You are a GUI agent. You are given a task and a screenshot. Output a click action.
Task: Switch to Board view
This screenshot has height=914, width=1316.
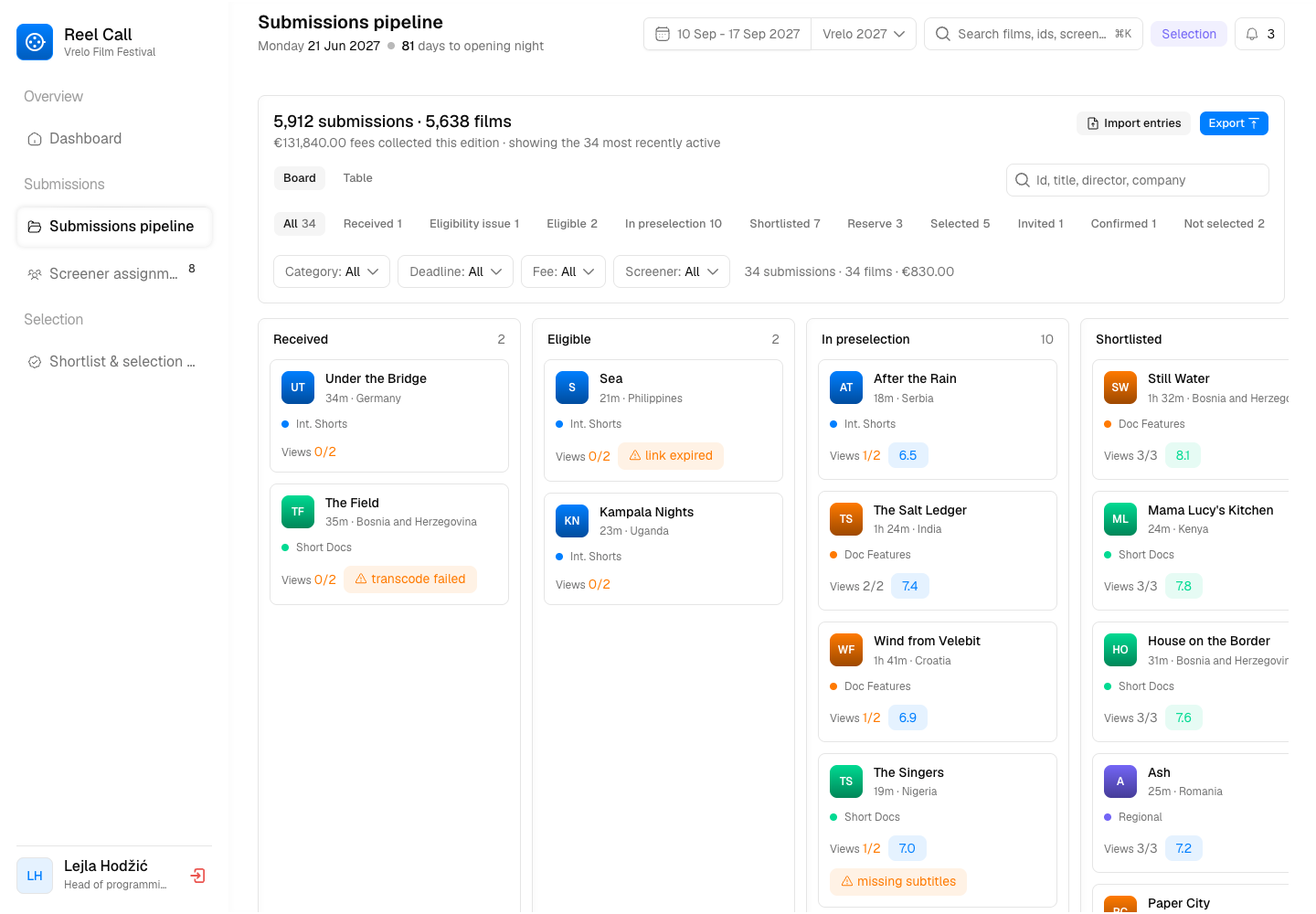(299, 178)
